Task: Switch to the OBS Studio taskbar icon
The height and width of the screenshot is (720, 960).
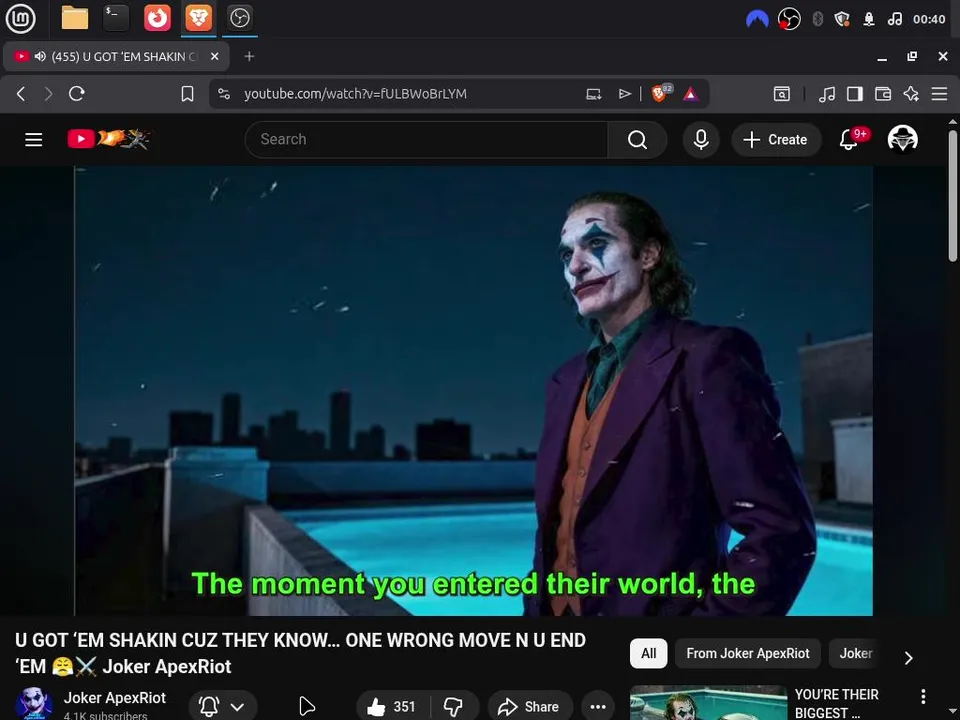Action: click(x=239, y=18)
